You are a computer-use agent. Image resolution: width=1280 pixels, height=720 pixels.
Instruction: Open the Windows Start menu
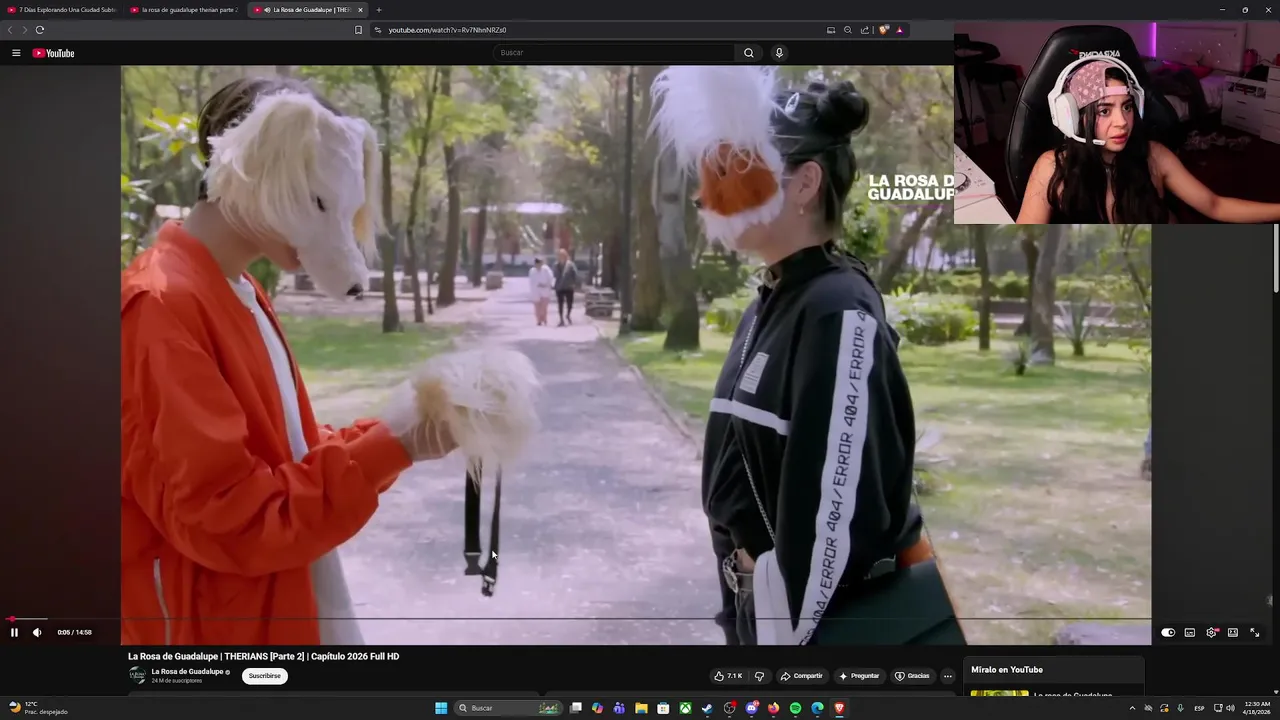[x=441, y=708]
